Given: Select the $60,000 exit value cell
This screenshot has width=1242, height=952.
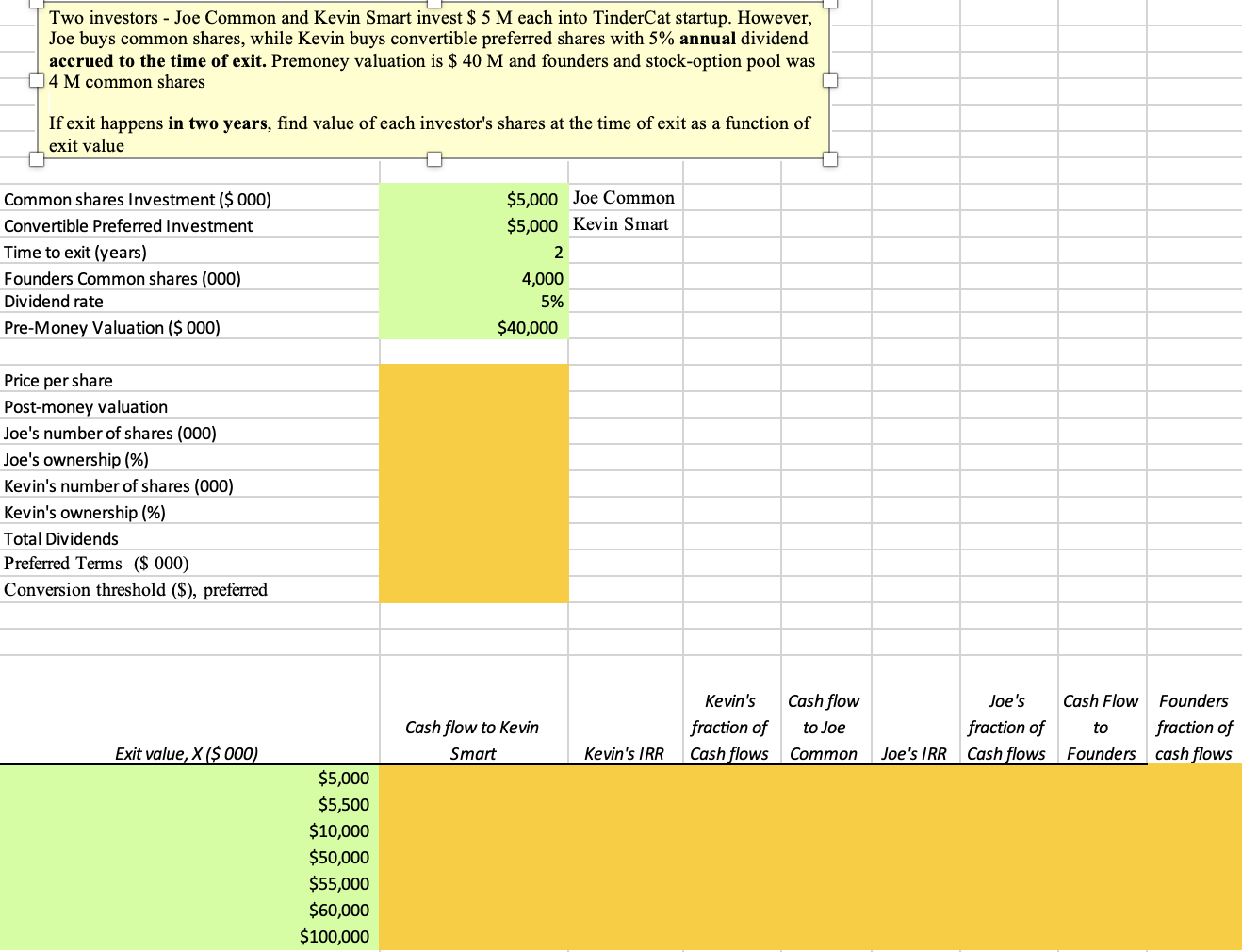Looking at the screenshot, I should [x=189, y=911].
